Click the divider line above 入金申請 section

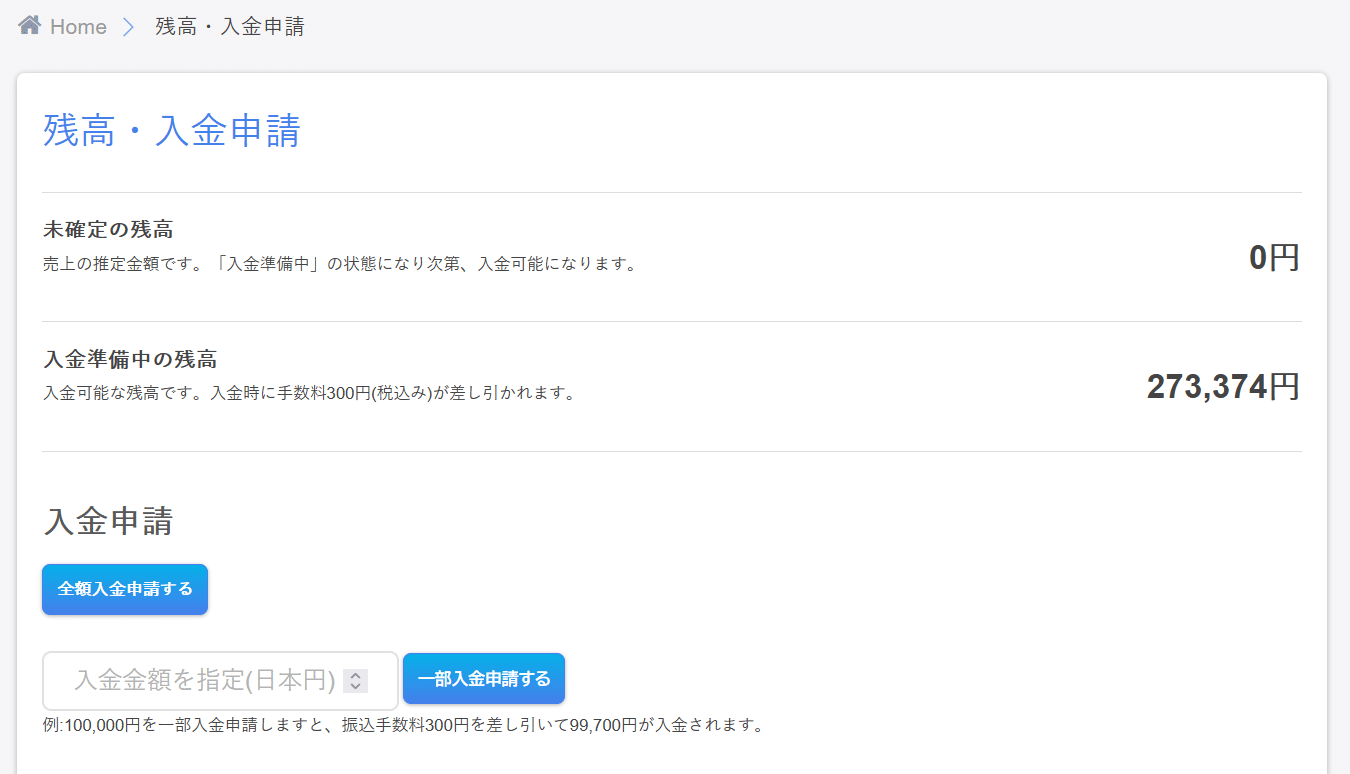[x=672, y=452]
